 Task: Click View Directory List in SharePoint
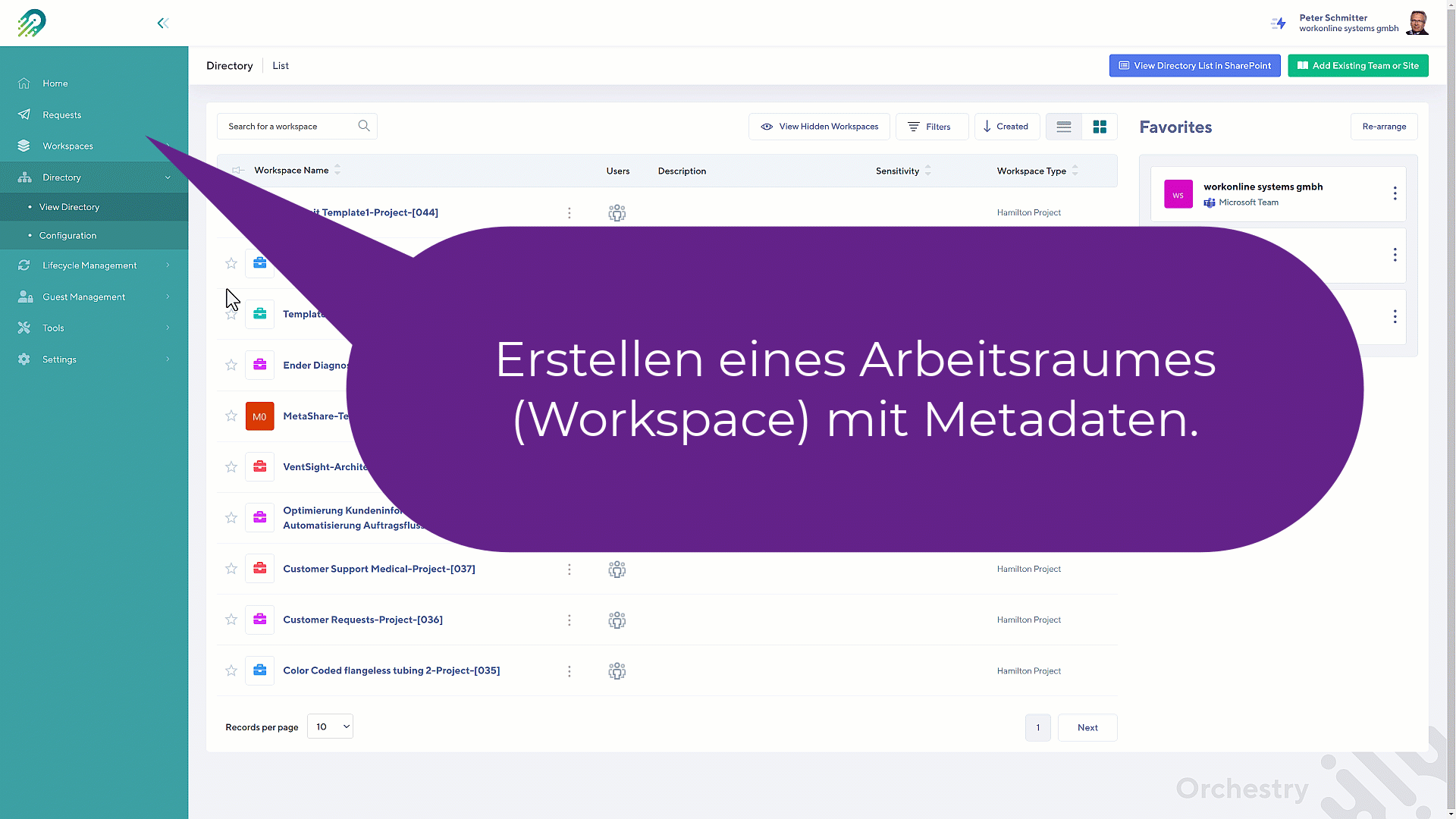click(1194, 65)
